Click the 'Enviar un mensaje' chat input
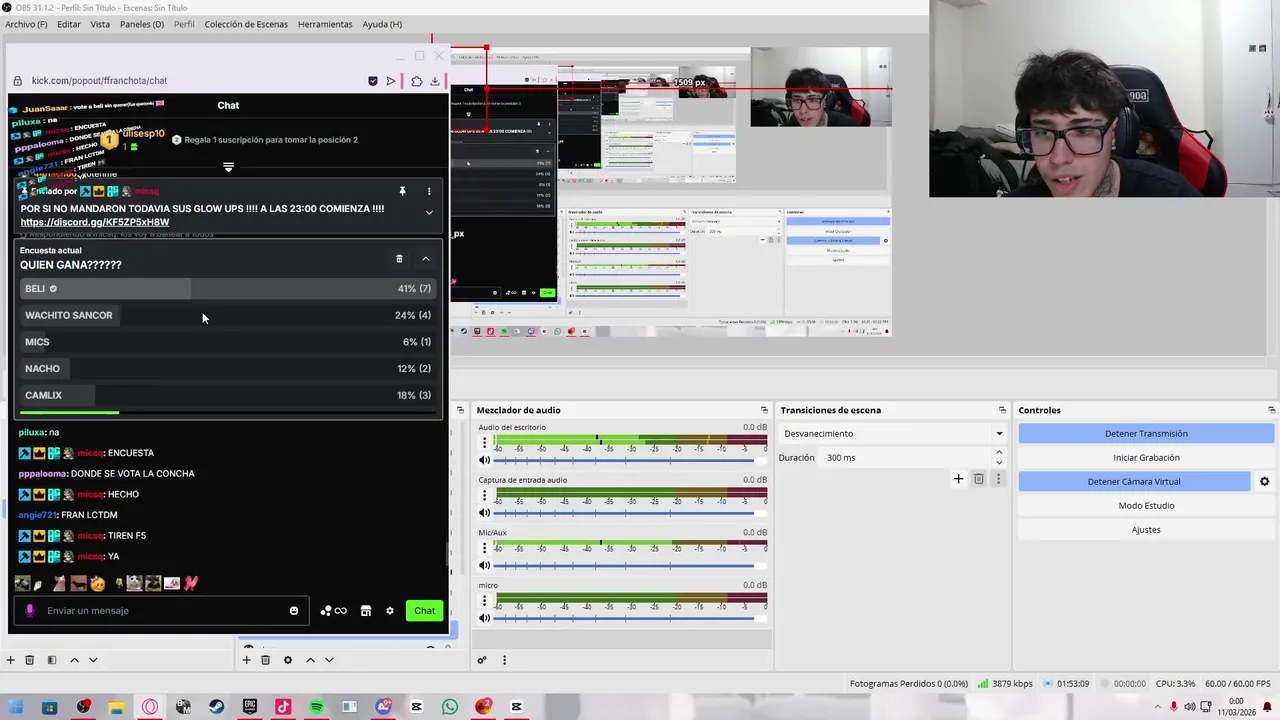The height and width of the screenshot is (720, 1280). coord(160,611)
